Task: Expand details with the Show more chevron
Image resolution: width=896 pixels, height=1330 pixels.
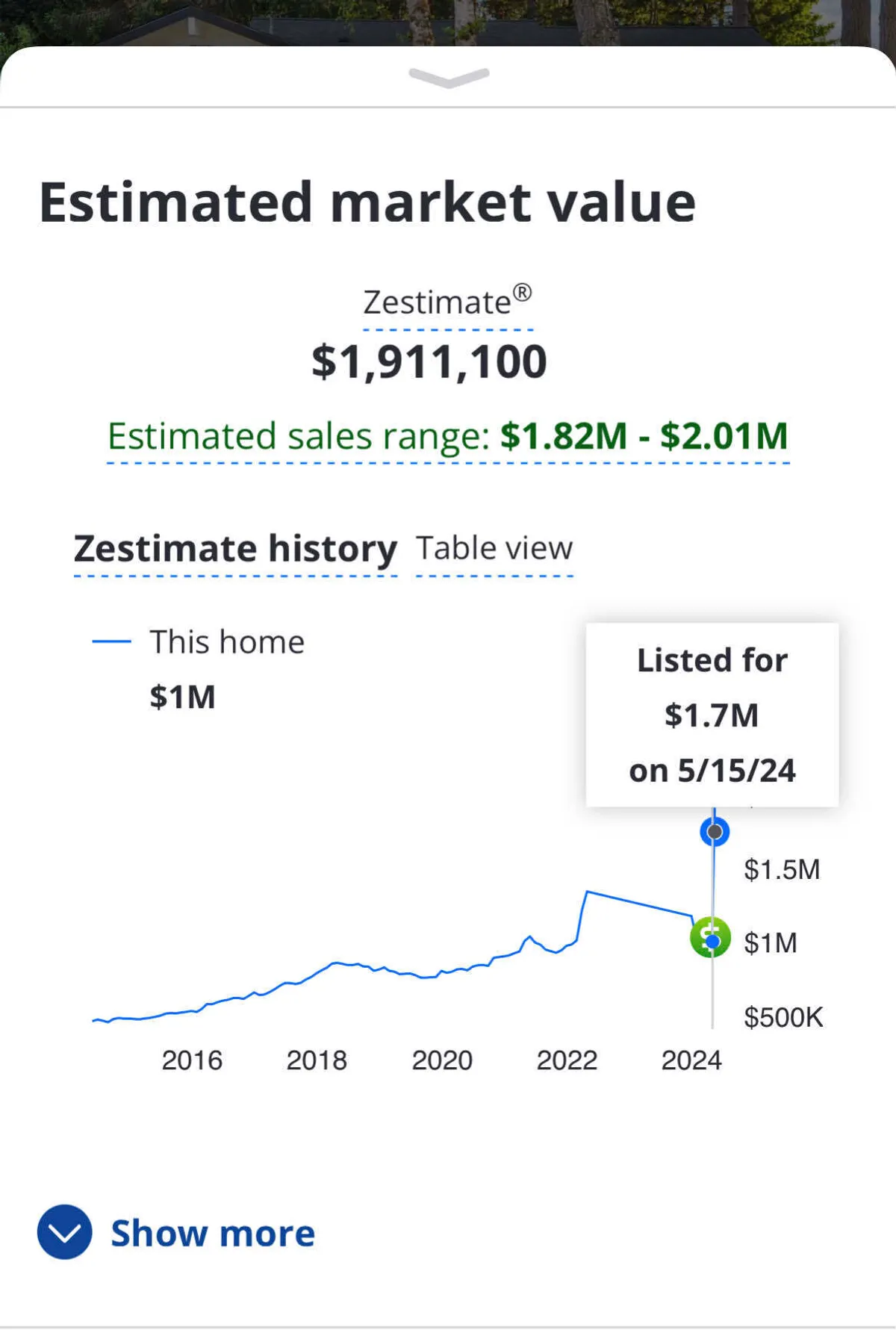Action: pos(65,1232)
